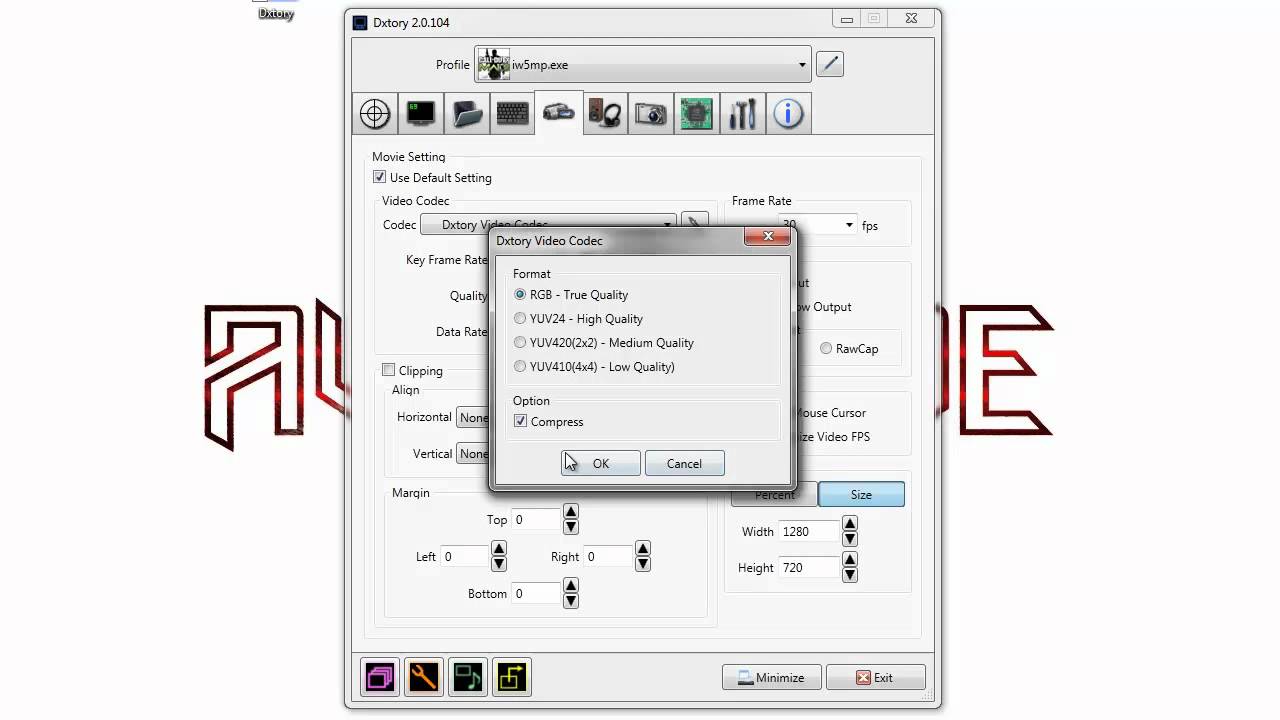Click the Left margin input field
The image size is (1280, 720).
[x=464, y=557]
